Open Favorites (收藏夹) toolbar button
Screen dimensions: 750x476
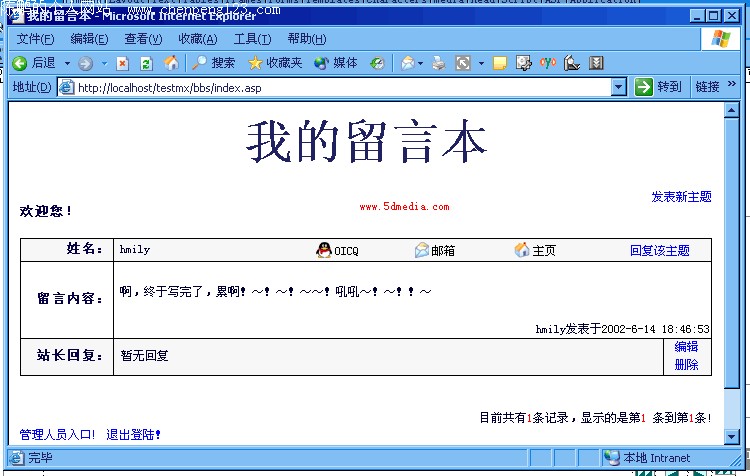point(275,63)
